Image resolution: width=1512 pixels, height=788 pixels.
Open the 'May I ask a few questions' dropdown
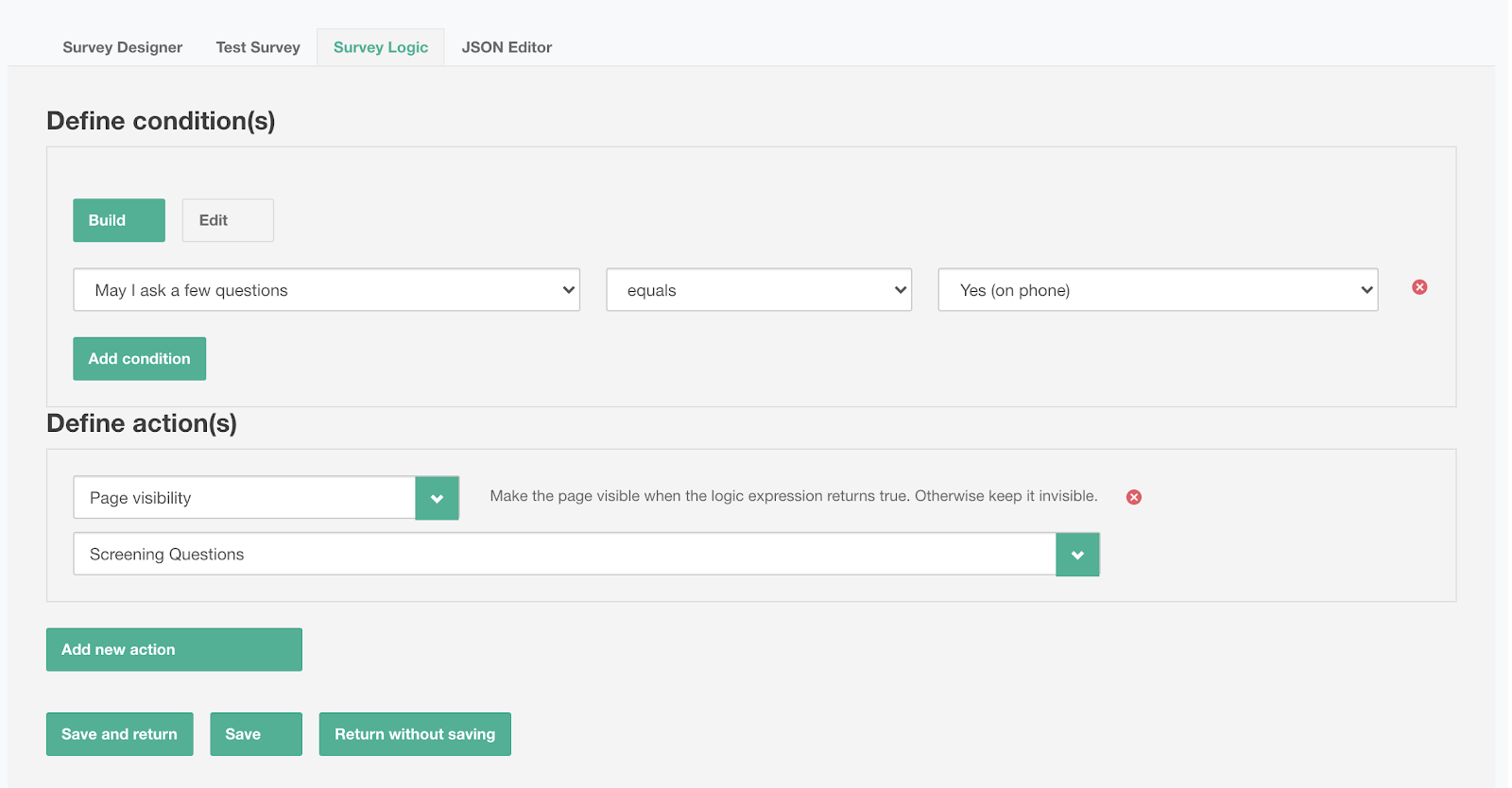[326, 290]
